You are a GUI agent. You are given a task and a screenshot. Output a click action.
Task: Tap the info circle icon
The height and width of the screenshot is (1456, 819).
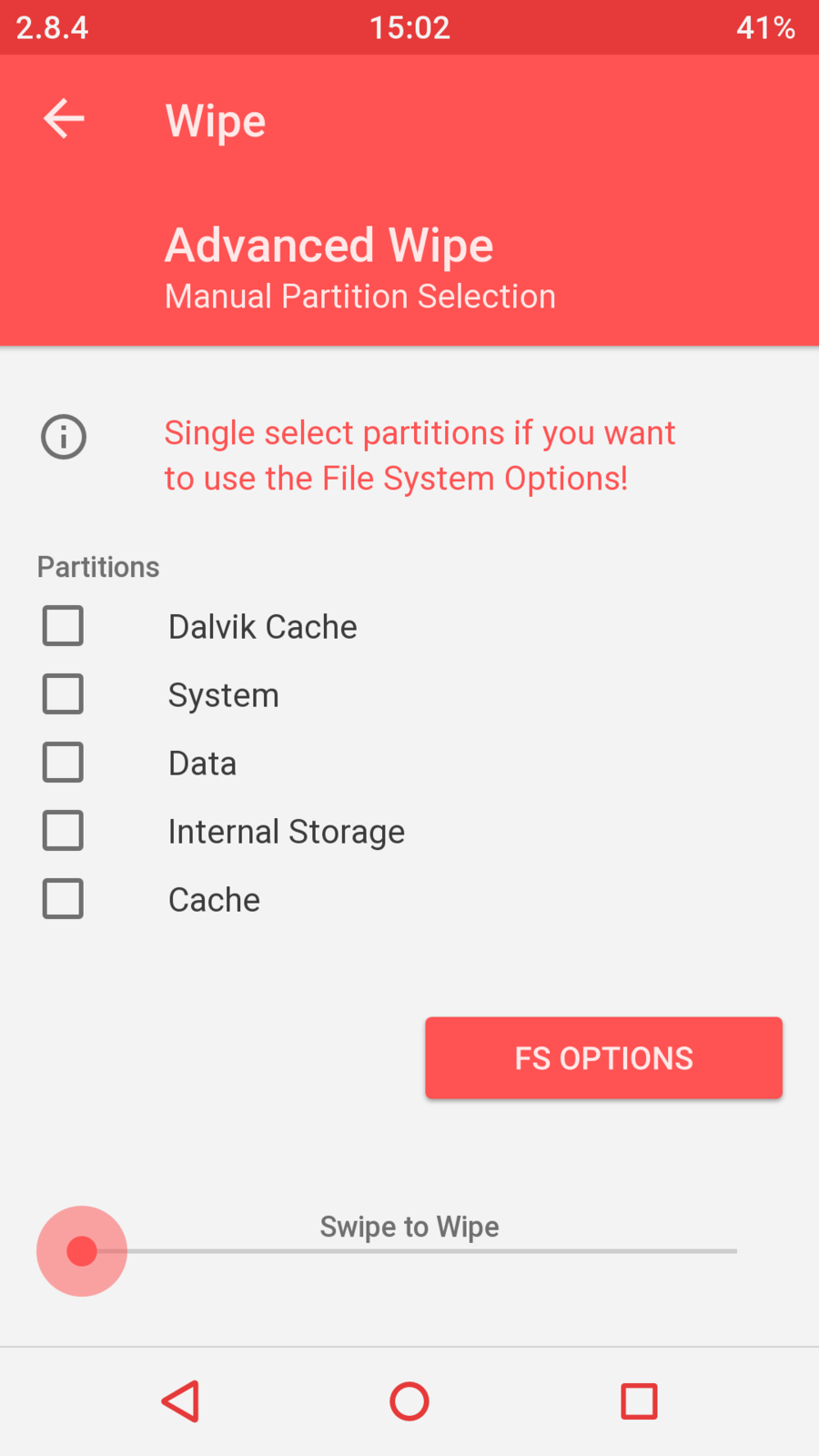coord(64,437)
